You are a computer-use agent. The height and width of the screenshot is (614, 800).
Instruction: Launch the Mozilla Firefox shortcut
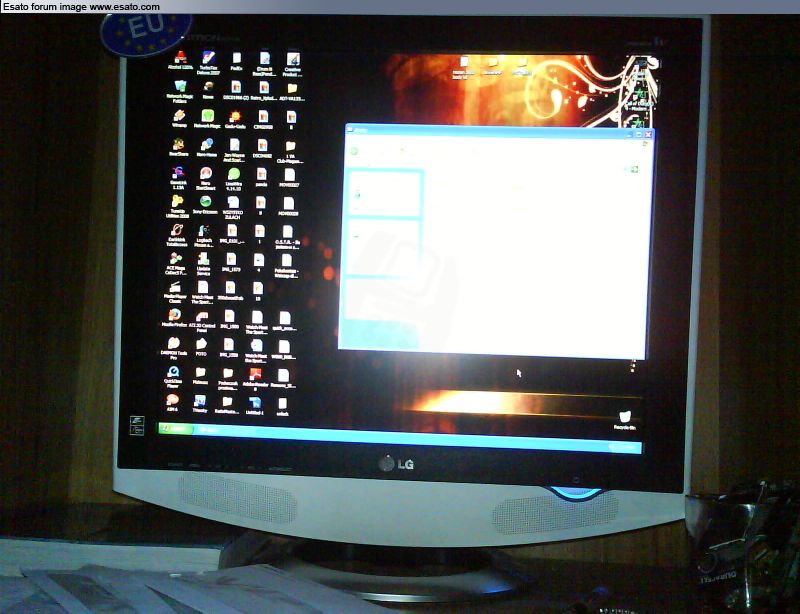pos(174,318)
